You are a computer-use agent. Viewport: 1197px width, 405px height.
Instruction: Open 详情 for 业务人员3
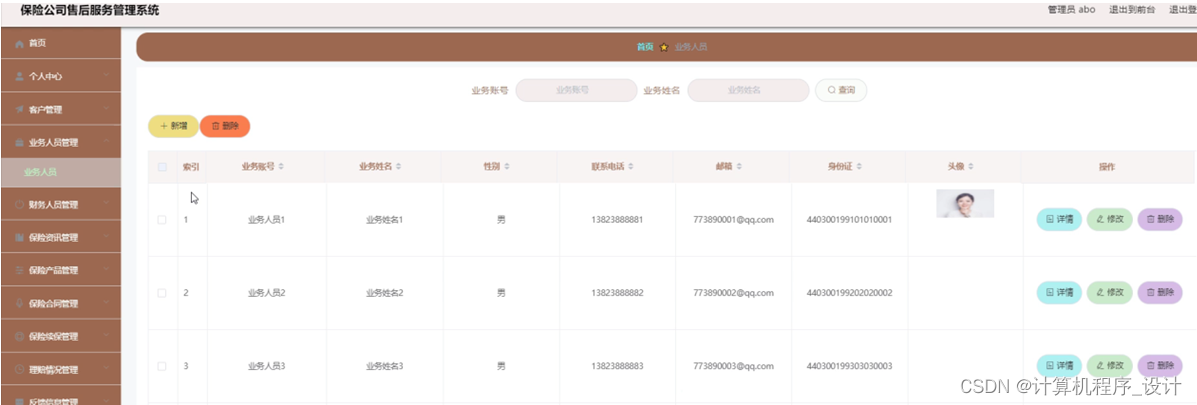coord(1059,365)
